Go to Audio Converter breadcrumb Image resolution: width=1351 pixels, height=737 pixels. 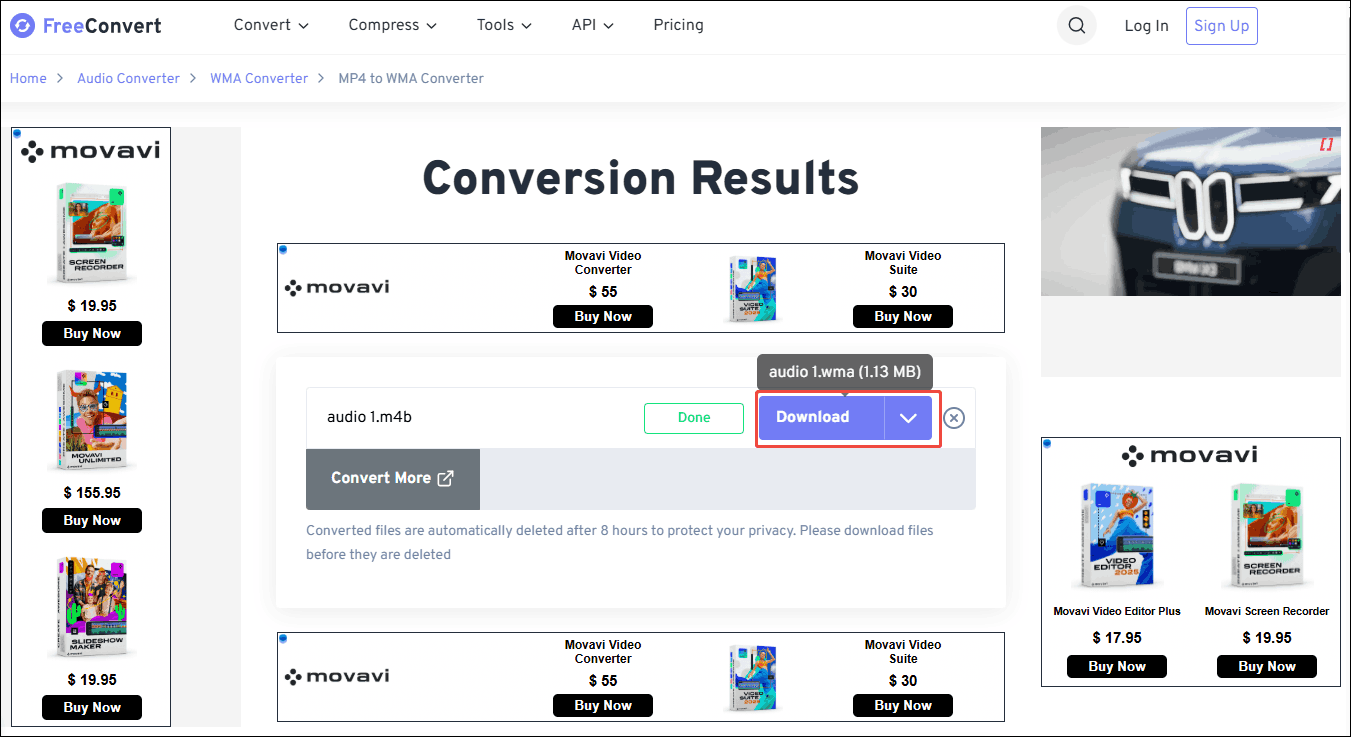pos(128,78)
